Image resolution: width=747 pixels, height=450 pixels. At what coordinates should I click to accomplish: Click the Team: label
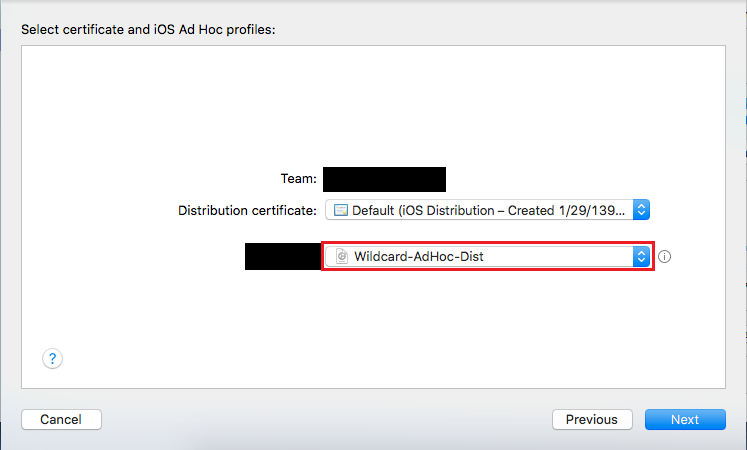click(x=299, y=179)
